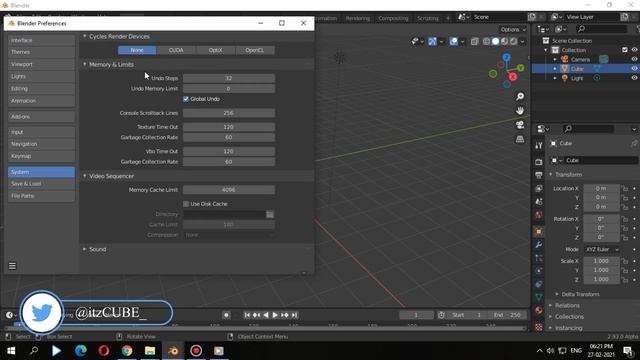Image resolution: width=640 pixels, height=360 pixels.
Task: Collapse the Transform panel
Action: 551,175
